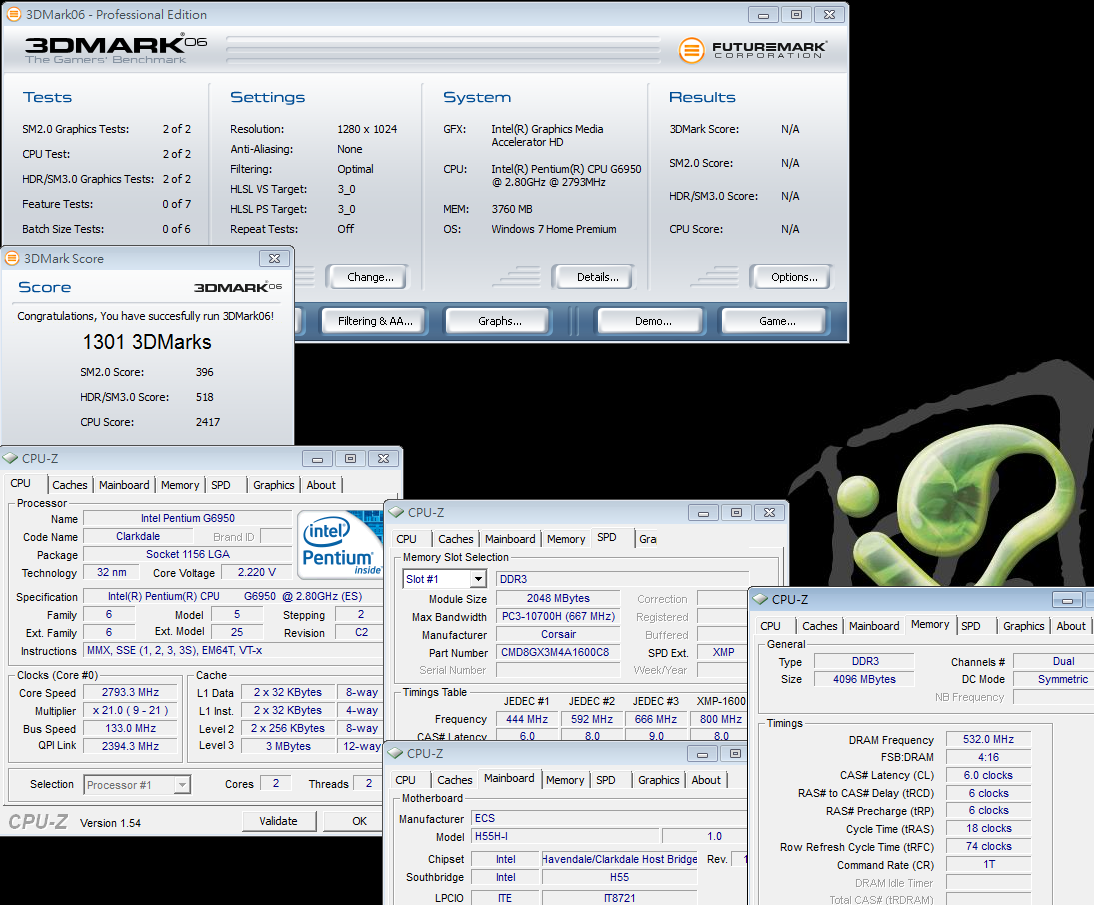Maximize the 3DMark06 Professional Edition window
Image resolution: width=1094 pixels, height=905 pixels.
point(796,14)
